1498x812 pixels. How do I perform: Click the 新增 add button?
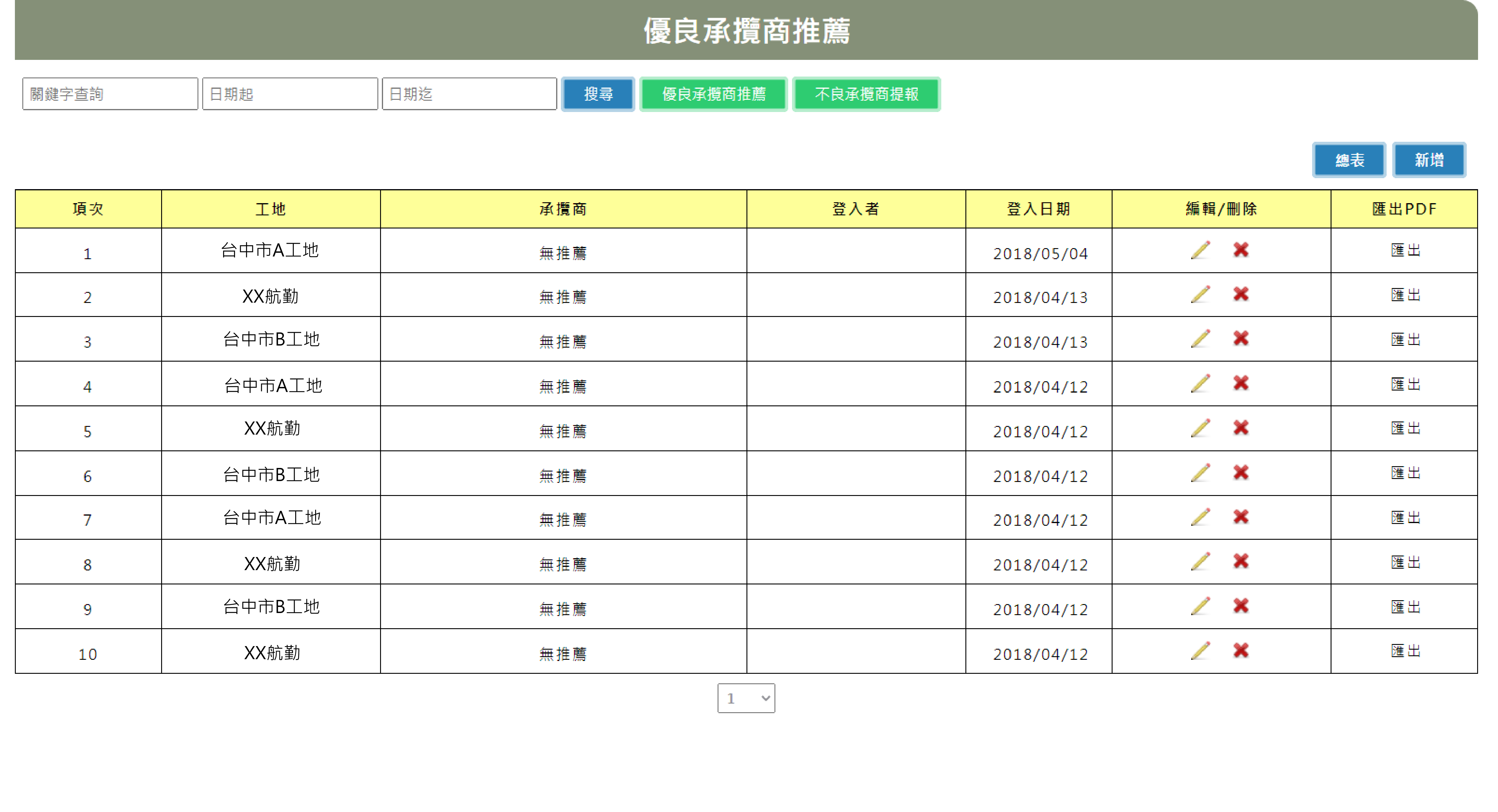pos(1429,160)
